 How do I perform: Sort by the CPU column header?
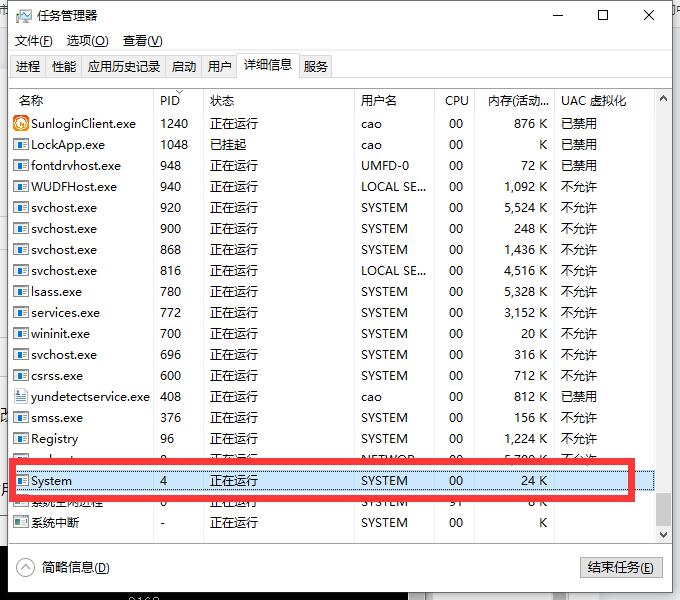[x=454, y=101]
